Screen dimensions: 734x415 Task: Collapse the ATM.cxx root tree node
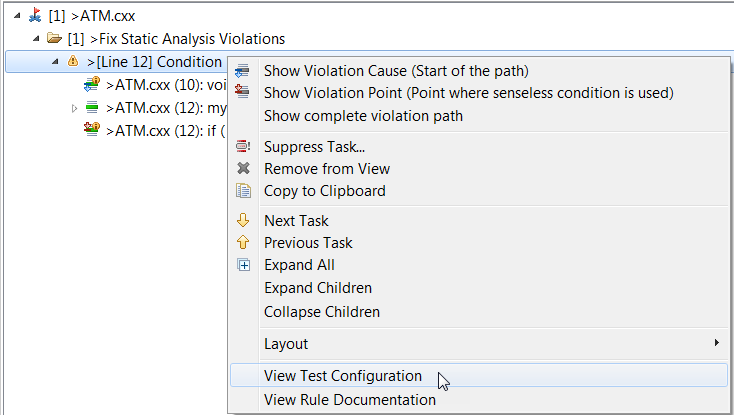pyautogui.click(x=17, y=16)
